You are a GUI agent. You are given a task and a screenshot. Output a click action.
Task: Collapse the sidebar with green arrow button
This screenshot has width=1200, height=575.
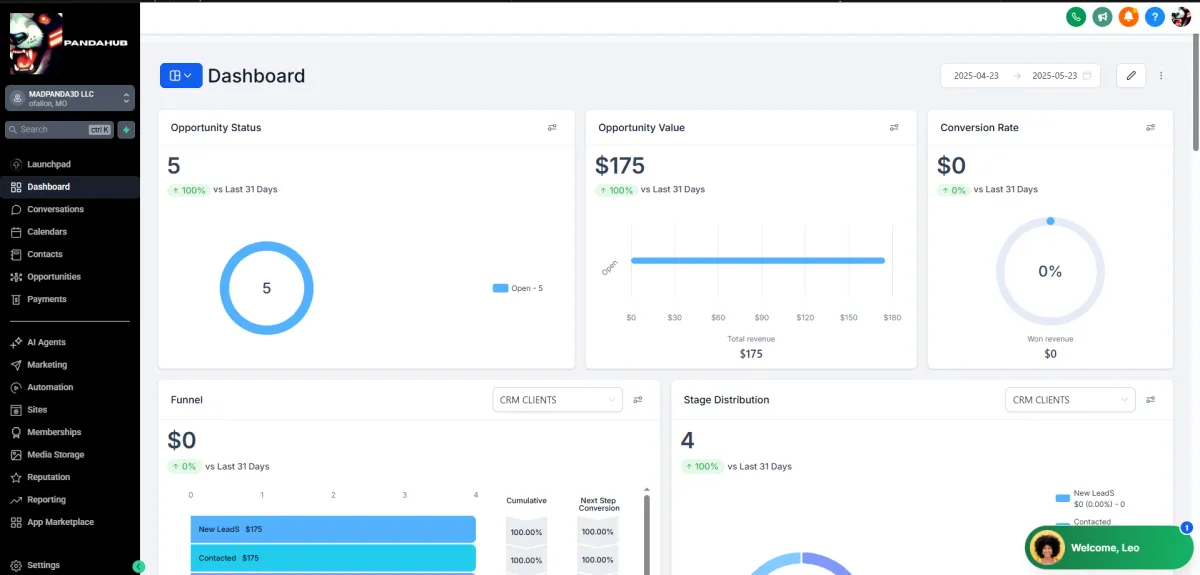point(139,567)
